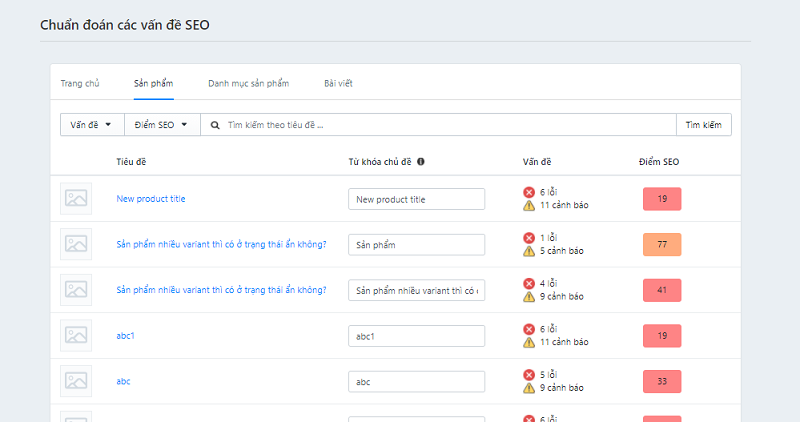Viewport: 800px width, 422px height.
Task: Click the Tiêu đề column header
Action: coord(131,162)
